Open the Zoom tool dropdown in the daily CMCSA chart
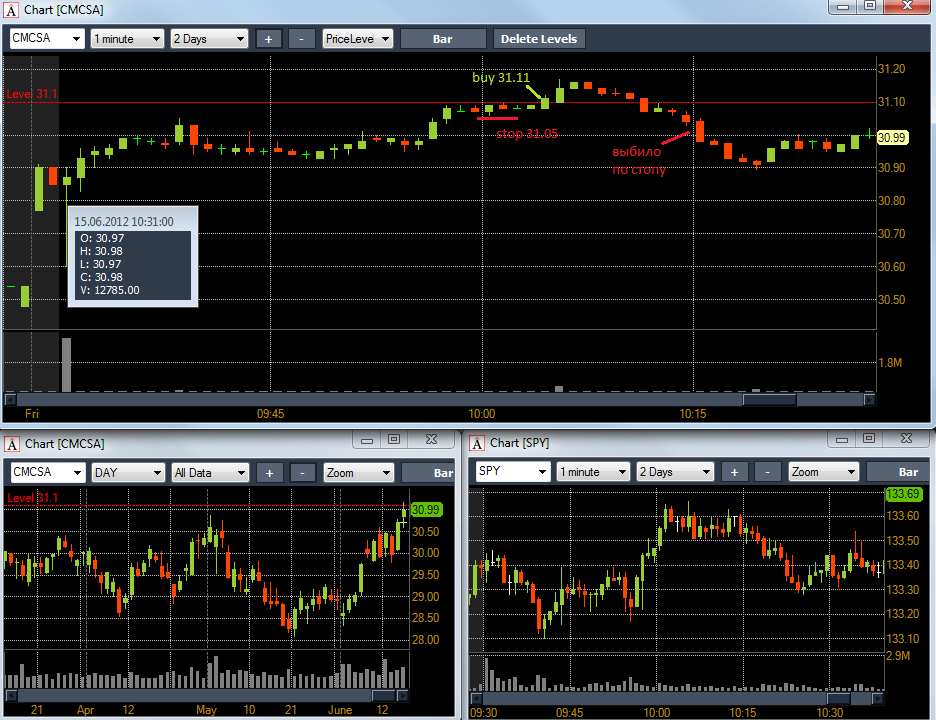 click(358, 473)
